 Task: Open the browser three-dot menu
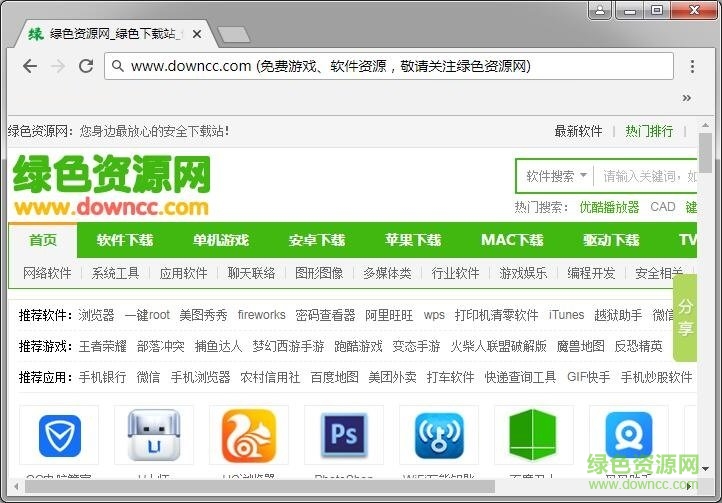coord(692,66)
